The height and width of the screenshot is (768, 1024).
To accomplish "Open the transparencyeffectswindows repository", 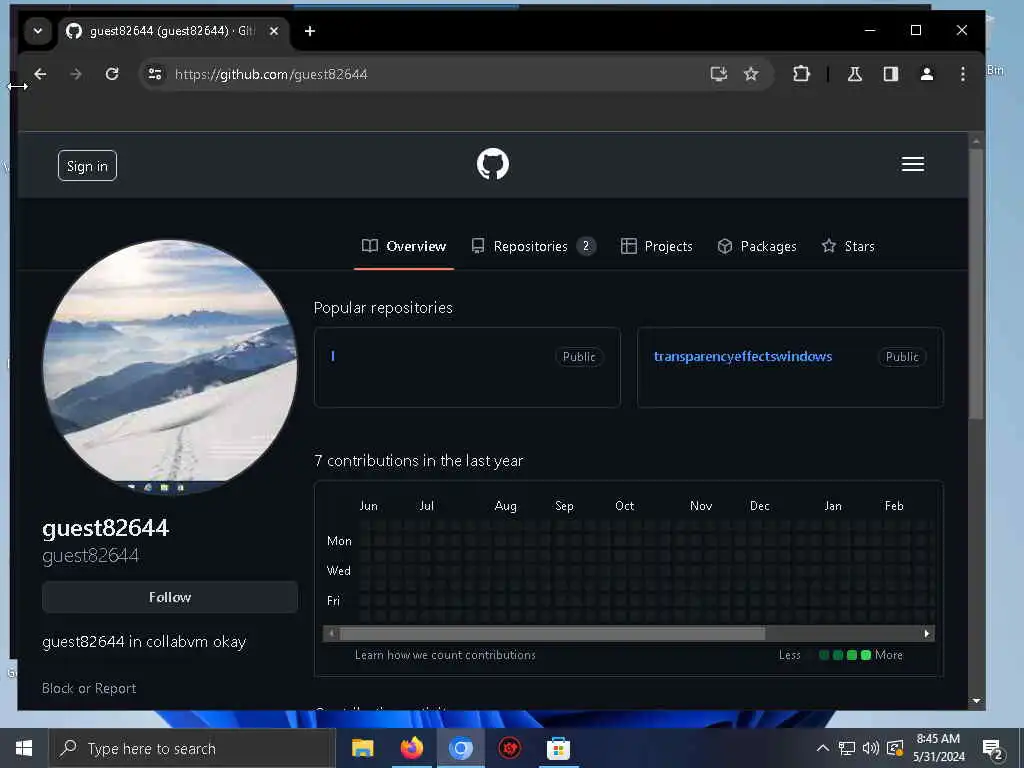I will point(743,357).
